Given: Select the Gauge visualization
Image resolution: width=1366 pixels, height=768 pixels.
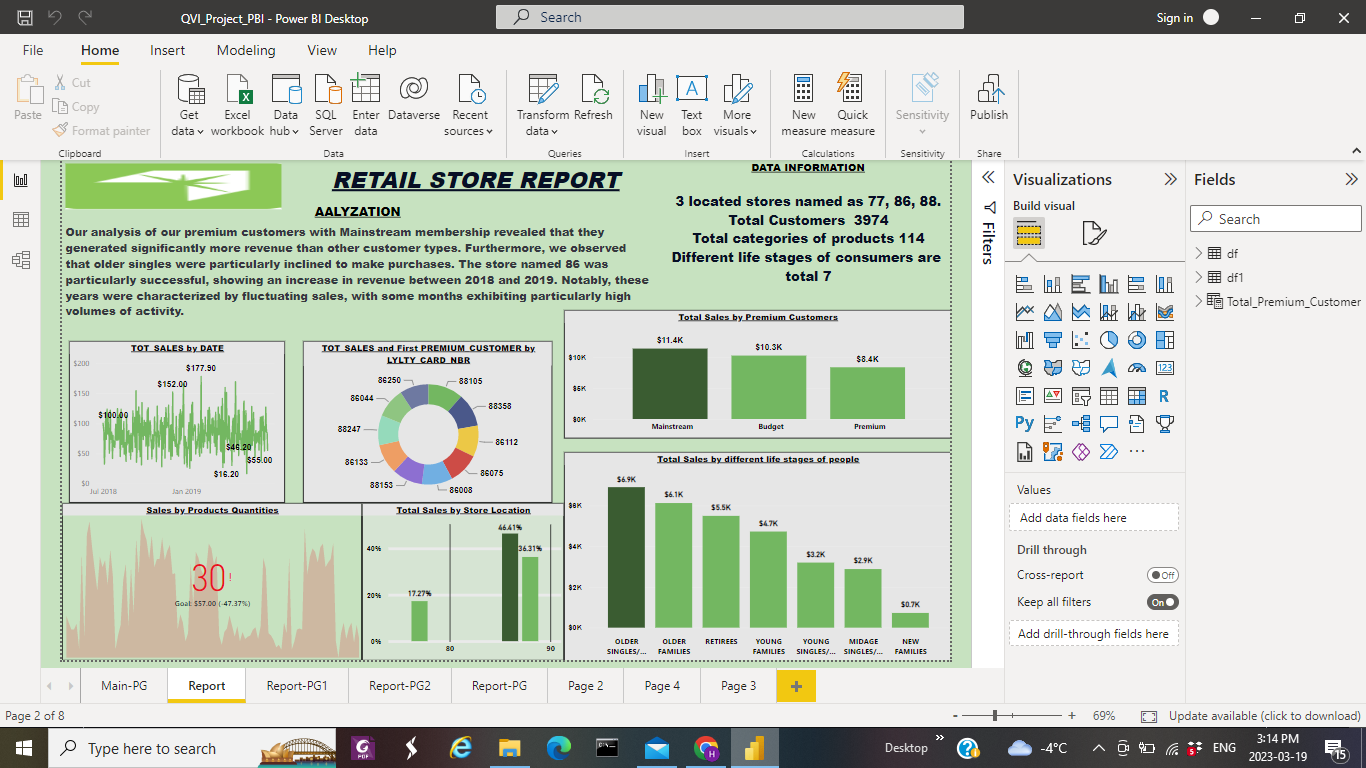Looking at the screenshot, I should point(1136,367).
